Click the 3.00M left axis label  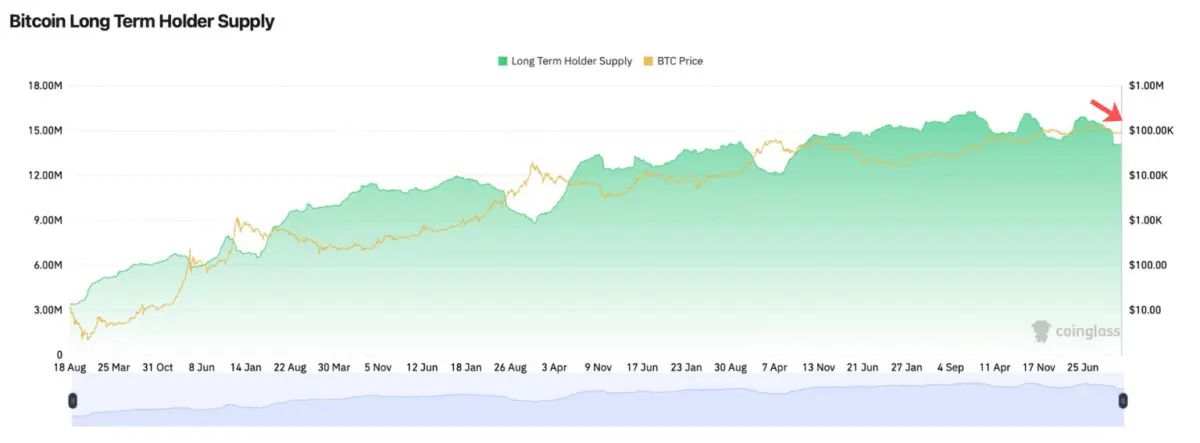(48, 310)
